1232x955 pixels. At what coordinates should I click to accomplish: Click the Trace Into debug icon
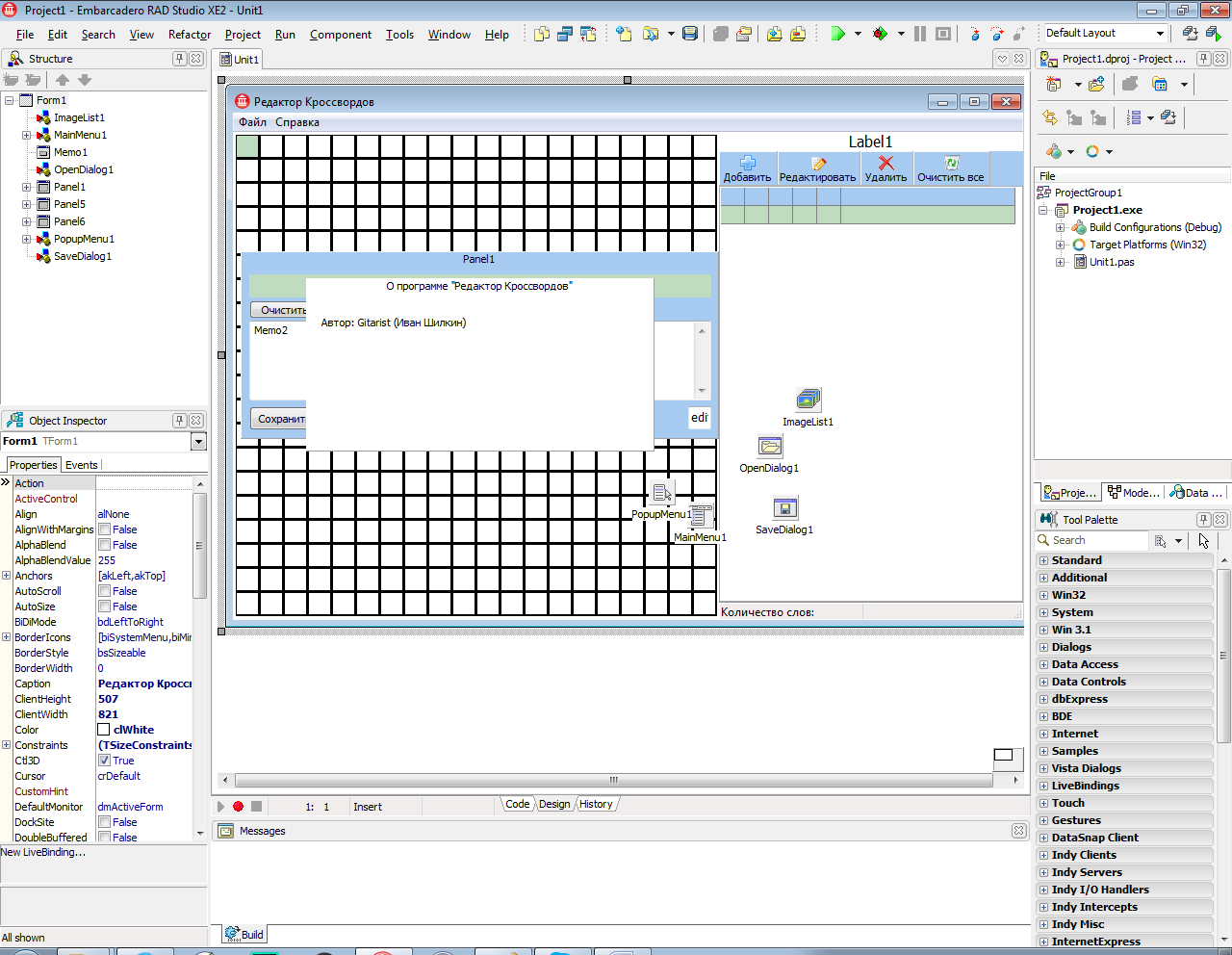(974, 34)
